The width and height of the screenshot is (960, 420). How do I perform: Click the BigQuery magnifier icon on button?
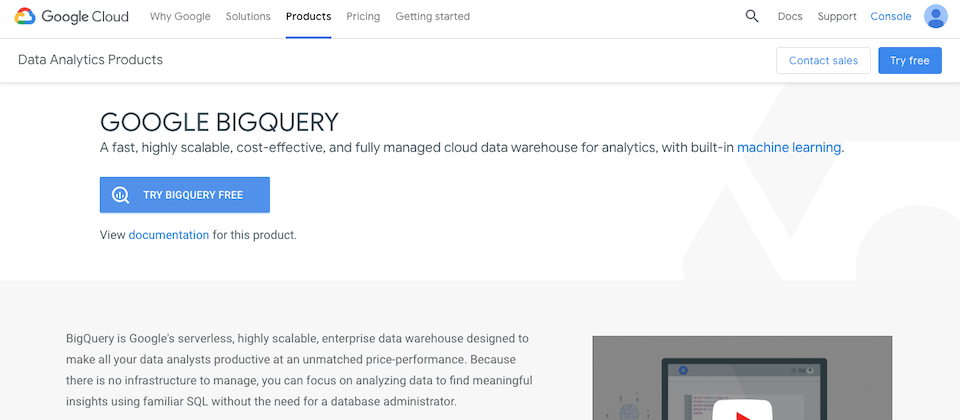tap(120, 195)
